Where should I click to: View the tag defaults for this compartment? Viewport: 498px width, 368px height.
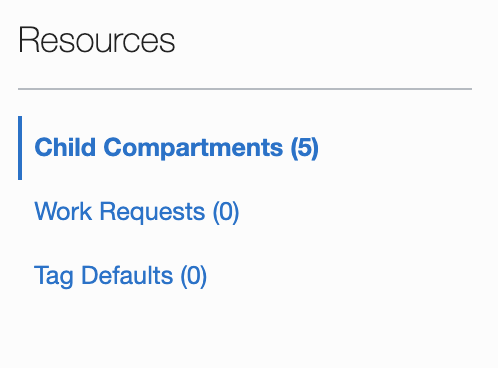tap(120, 276)
